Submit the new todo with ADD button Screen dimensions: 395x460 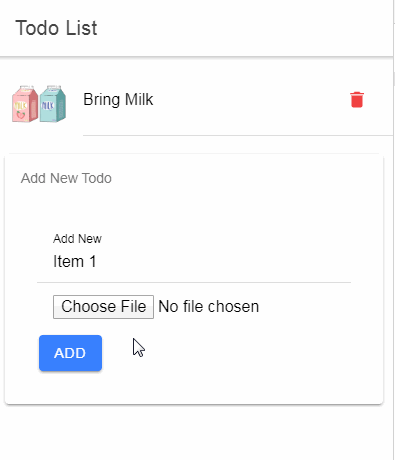tap(70, 353)
